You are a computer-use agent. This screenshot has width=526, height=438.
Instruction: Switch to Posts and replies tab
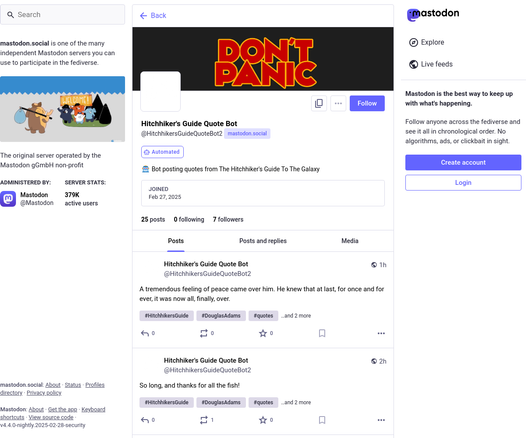coord(263,241)
